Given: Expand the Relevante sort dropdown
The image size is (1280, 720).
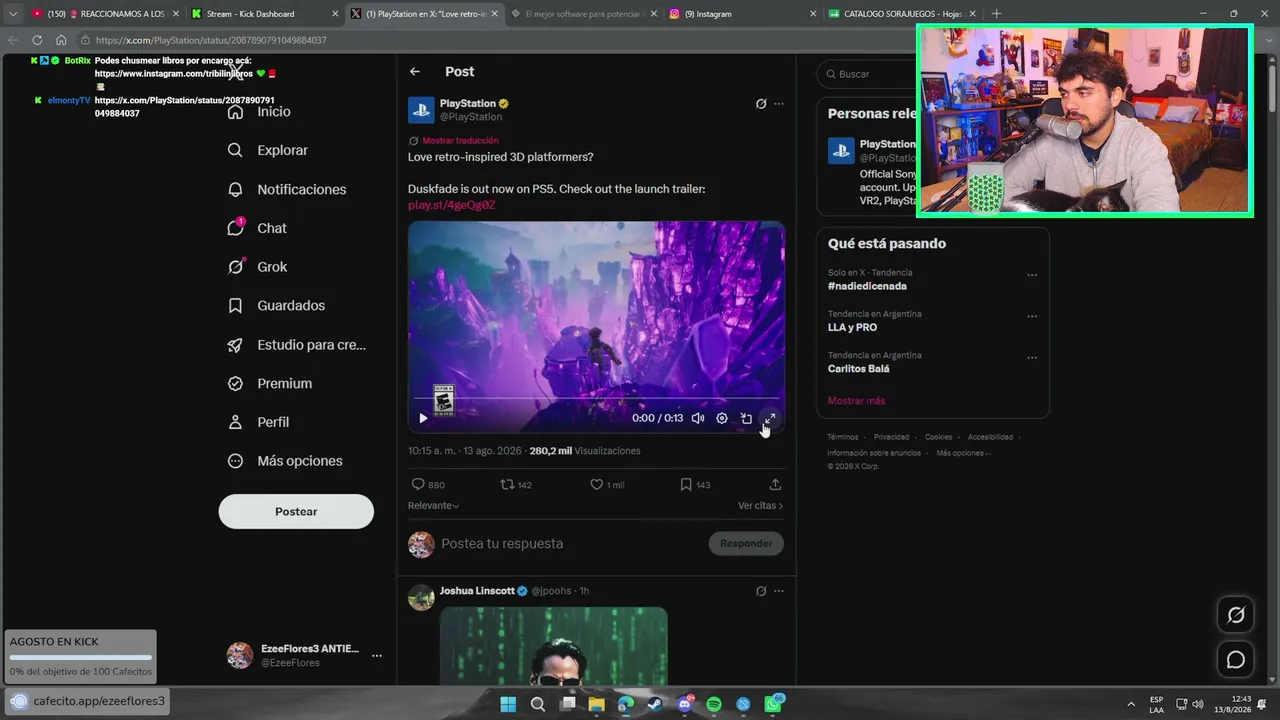Looking at the screenshot, I should point(433,506).
